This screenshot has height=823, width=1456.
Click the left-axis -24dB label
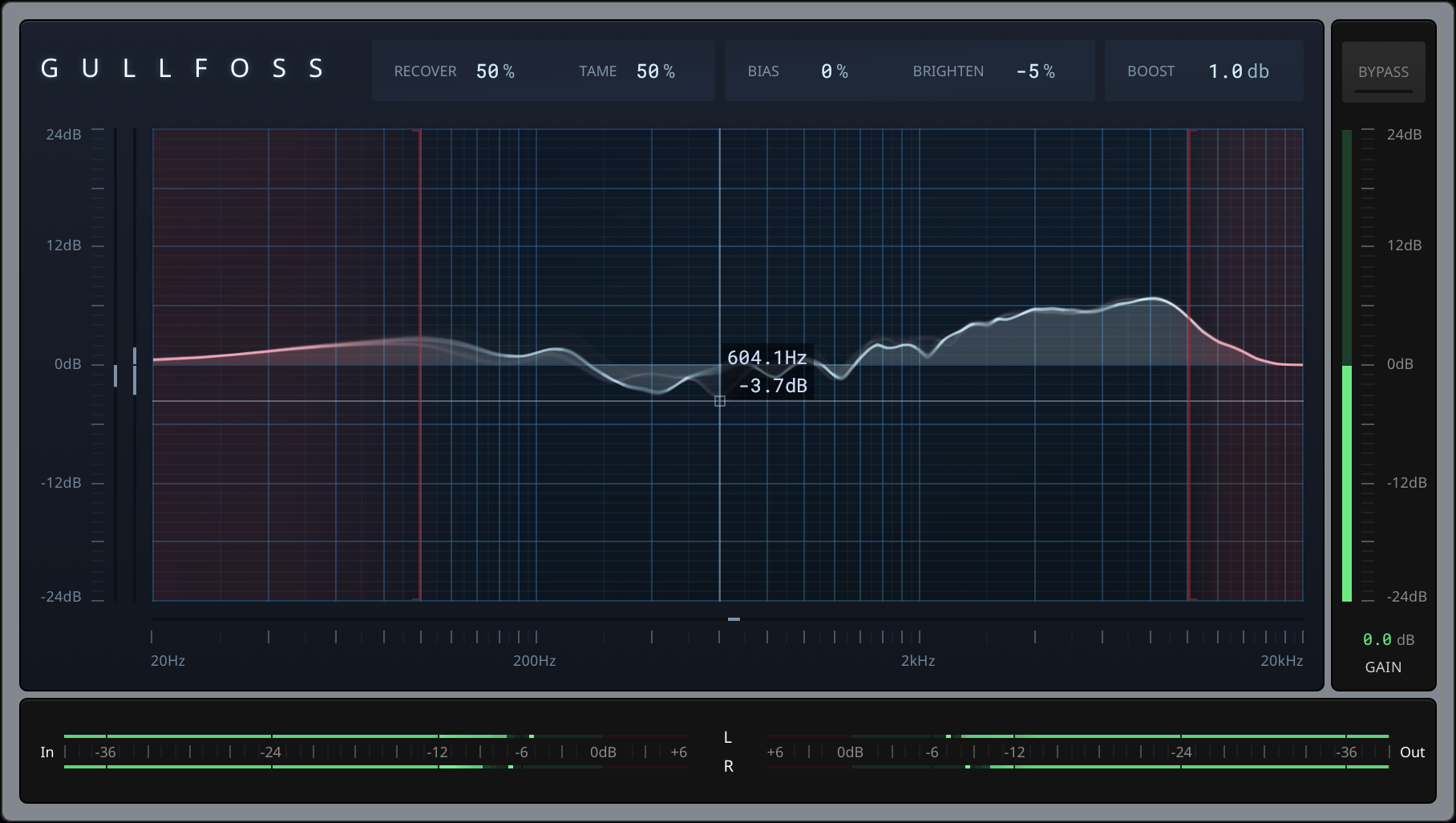(x=61, y=597)
